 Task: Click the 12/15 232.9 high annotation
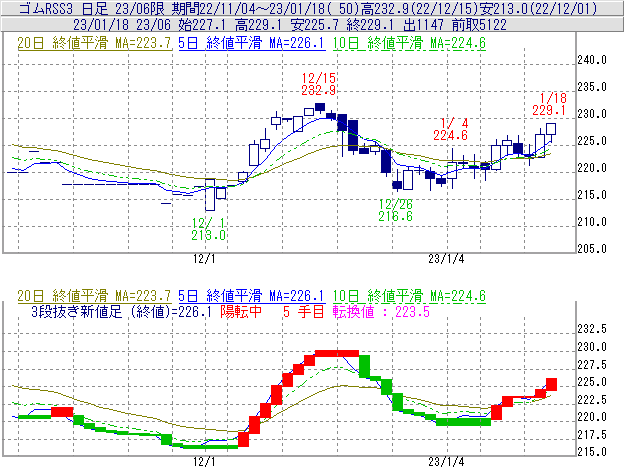(x=318, y=84)
